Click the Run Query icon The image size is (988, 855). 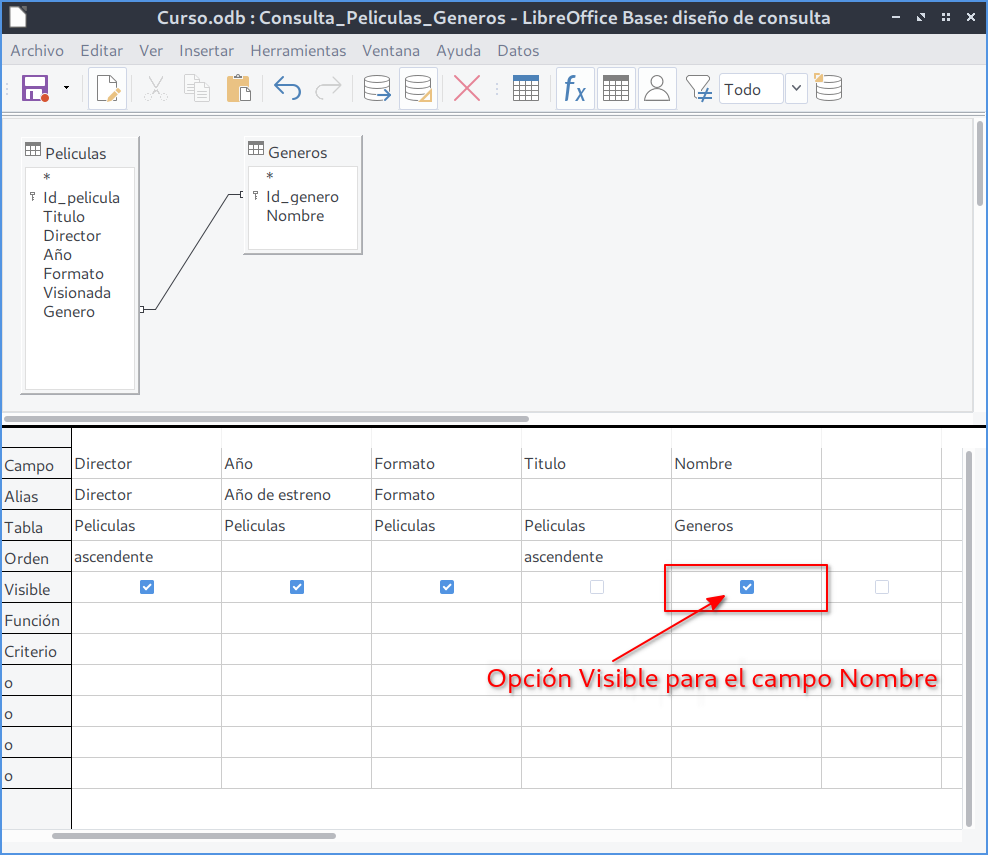[x=377, y=89]
